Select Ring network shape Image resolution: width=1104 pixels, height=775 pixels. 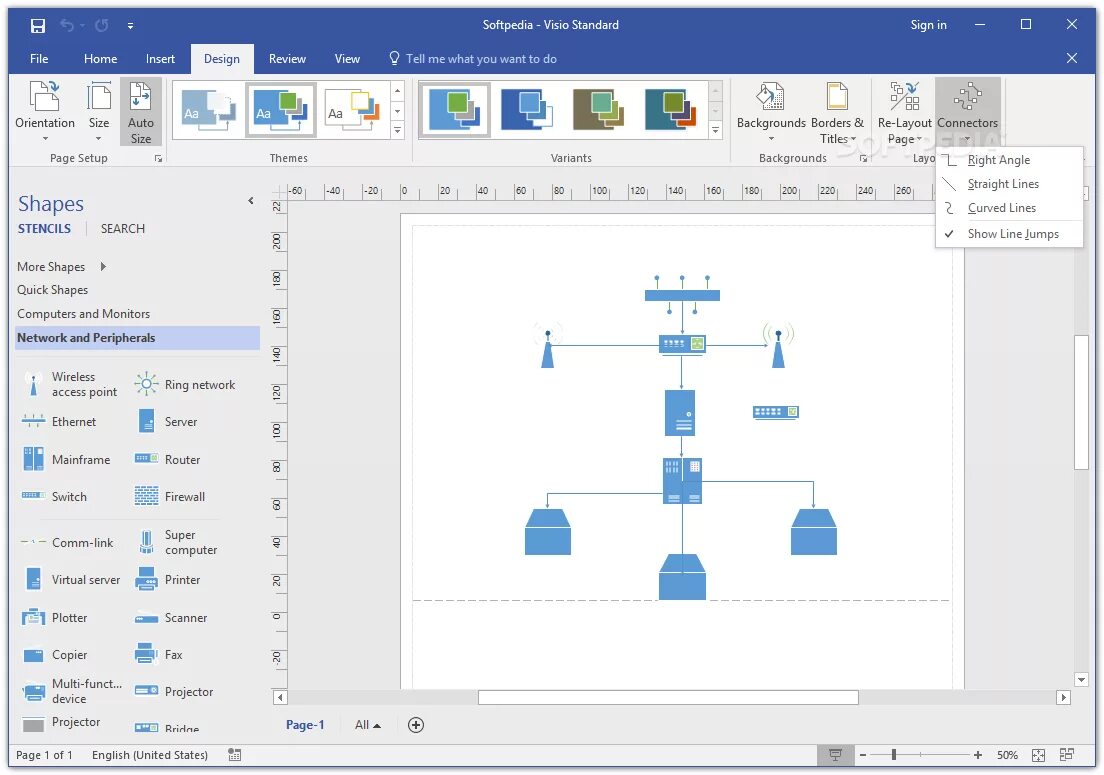coord(185,384)
